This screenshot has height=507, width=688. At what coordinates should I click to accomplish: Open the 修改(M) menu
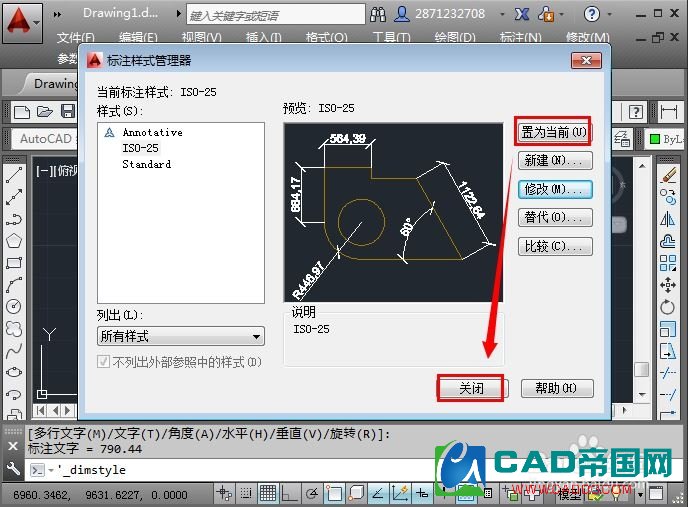point(588,37)
